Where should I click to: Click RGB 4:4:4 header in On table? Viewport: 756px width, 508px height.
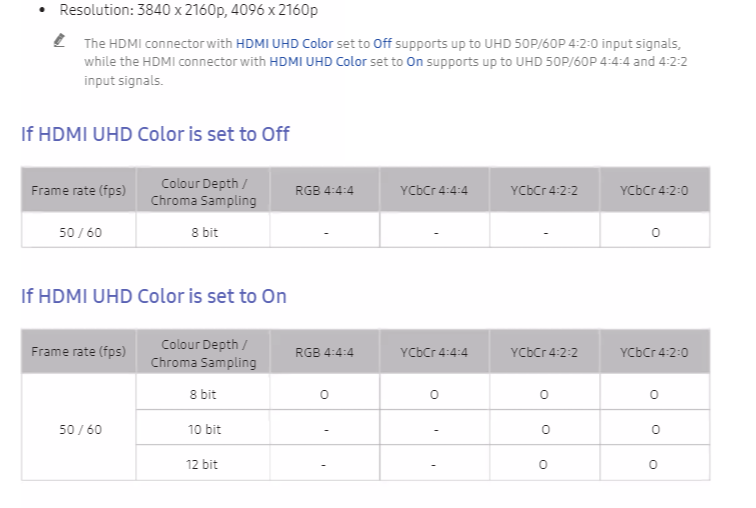pos(324,352)
